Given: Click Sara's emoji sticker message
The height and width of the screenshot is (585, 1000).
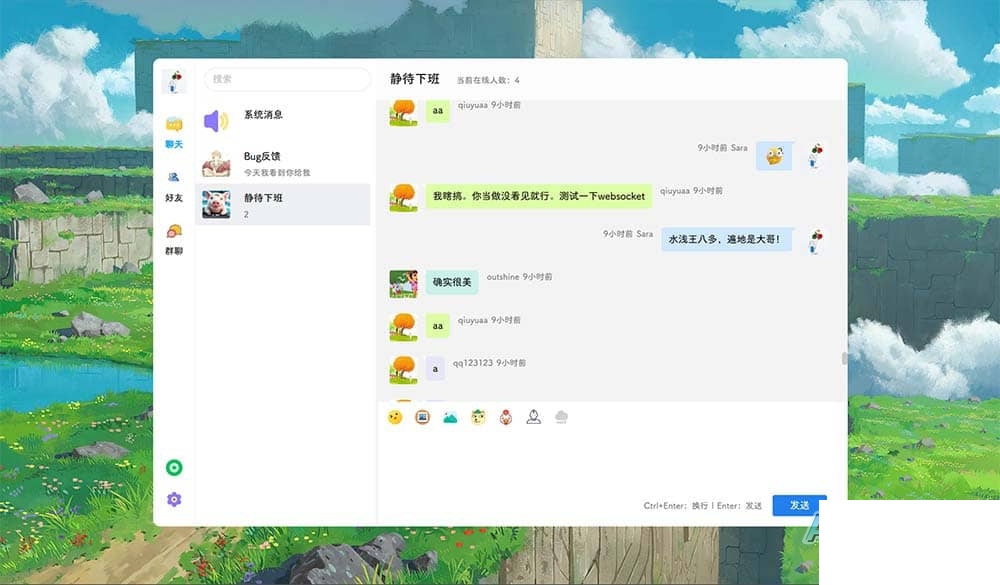Looking at the screenshot, I should pos(774,156).
